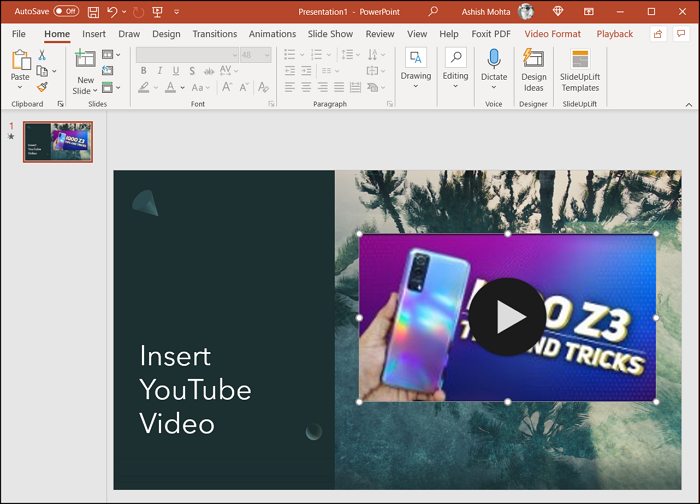Select slide 1 thumbnail

pyautogui.click(x=58, y=142)
